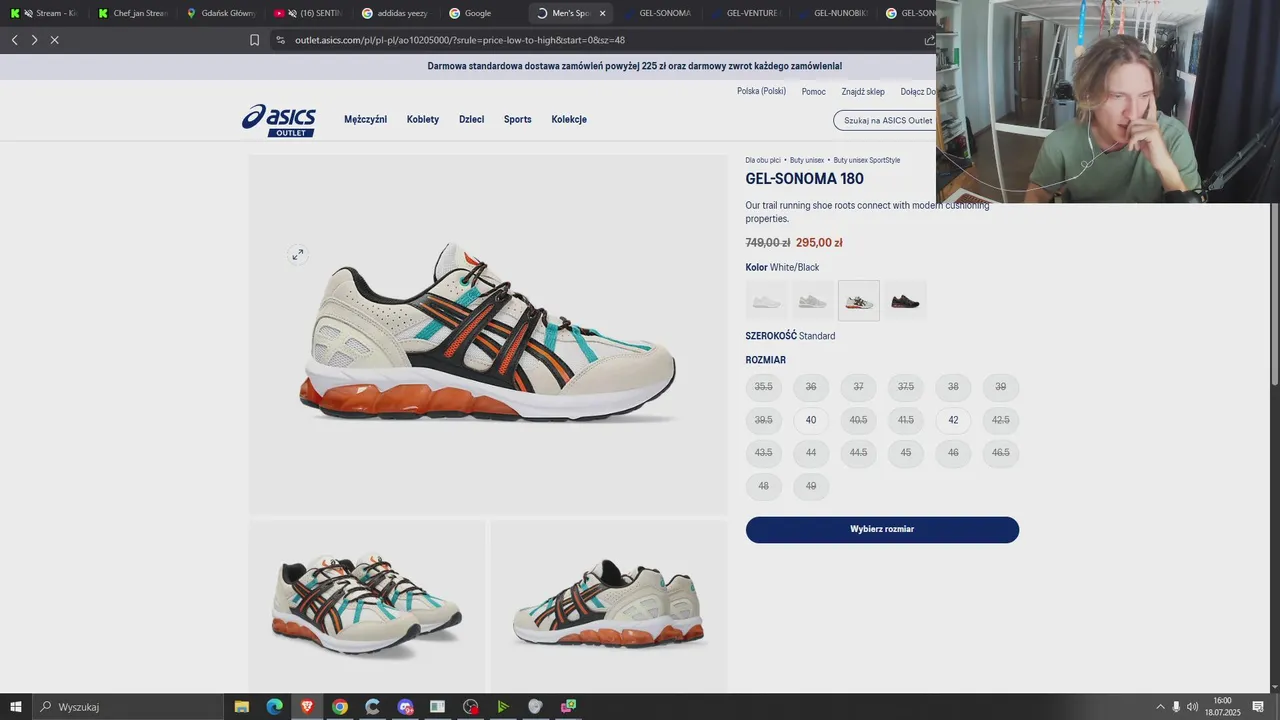
Task: Select size 42
Action: (x=953, y=420)
